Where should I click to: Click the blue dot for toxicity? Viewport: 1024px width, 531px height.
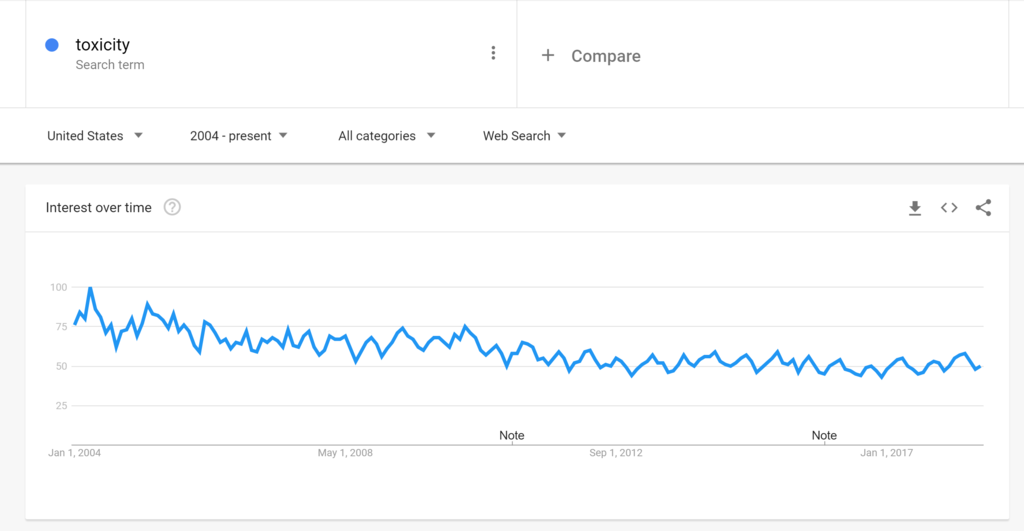52,44
